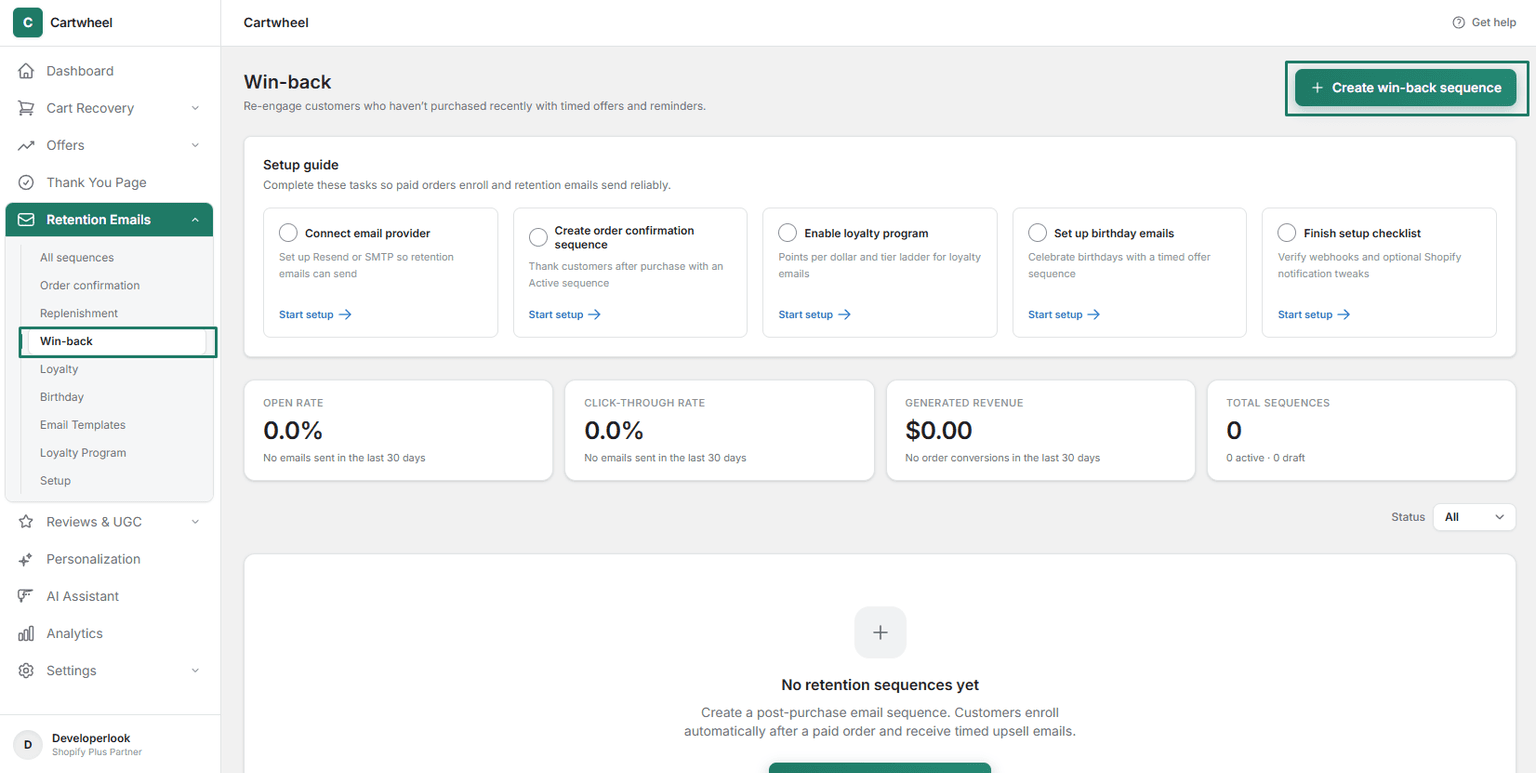Click the Generated Revenue stat card
This screenshot has height=773, width=1536.
[1041, 430]
